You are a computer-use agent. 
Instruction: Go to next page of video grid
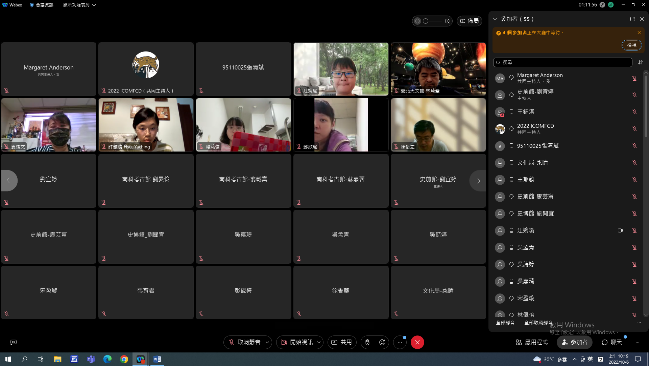[478, 181]
